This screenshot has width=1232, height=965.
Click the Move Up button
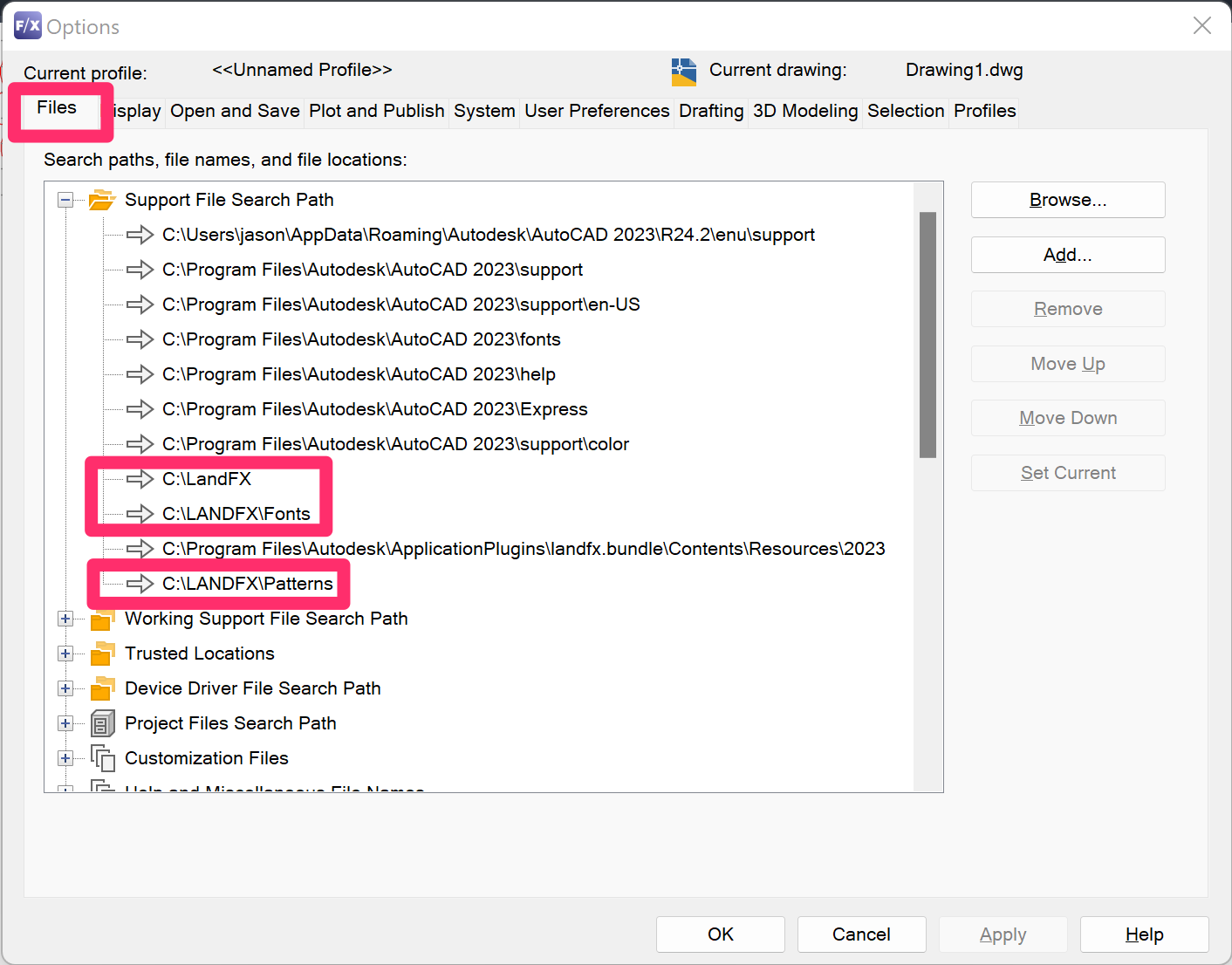point(1068,364)
